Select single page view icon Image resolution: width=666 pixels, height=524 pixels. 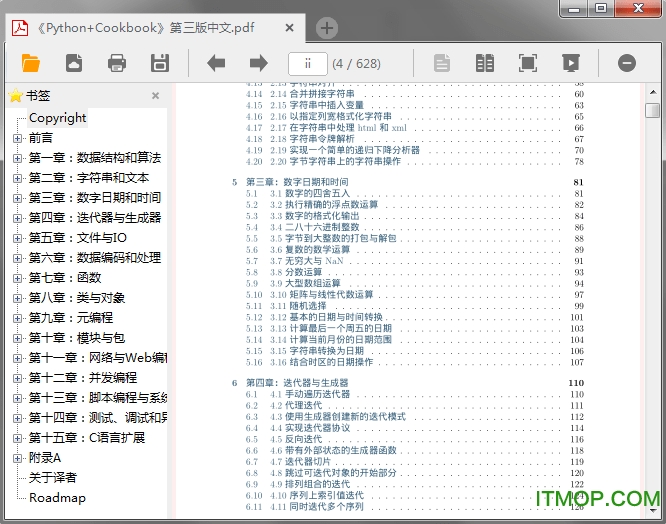pyautogui.click(x=442, y=64)
